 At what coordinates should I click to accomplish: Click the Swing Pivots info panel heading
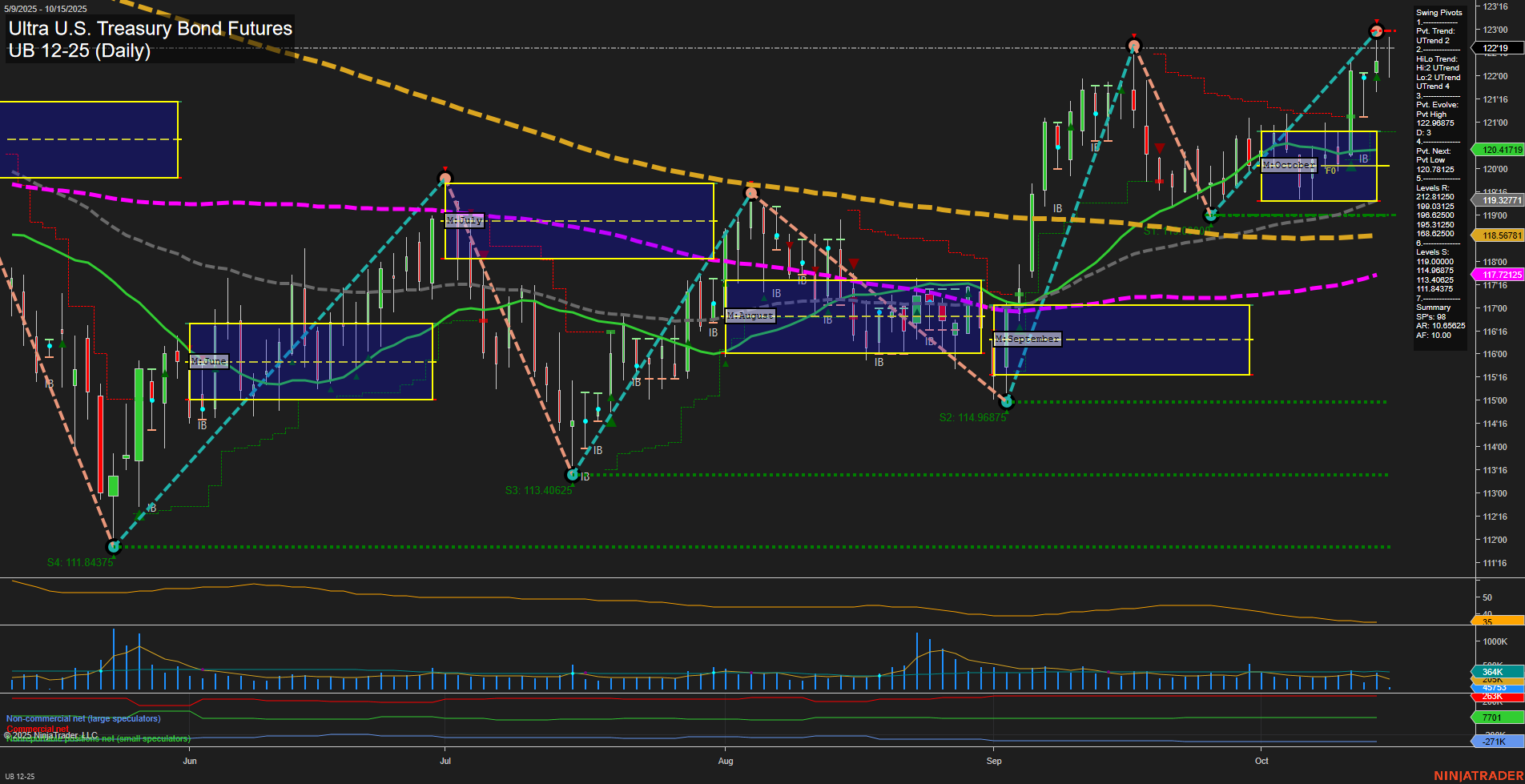(x=1438, y=13)
